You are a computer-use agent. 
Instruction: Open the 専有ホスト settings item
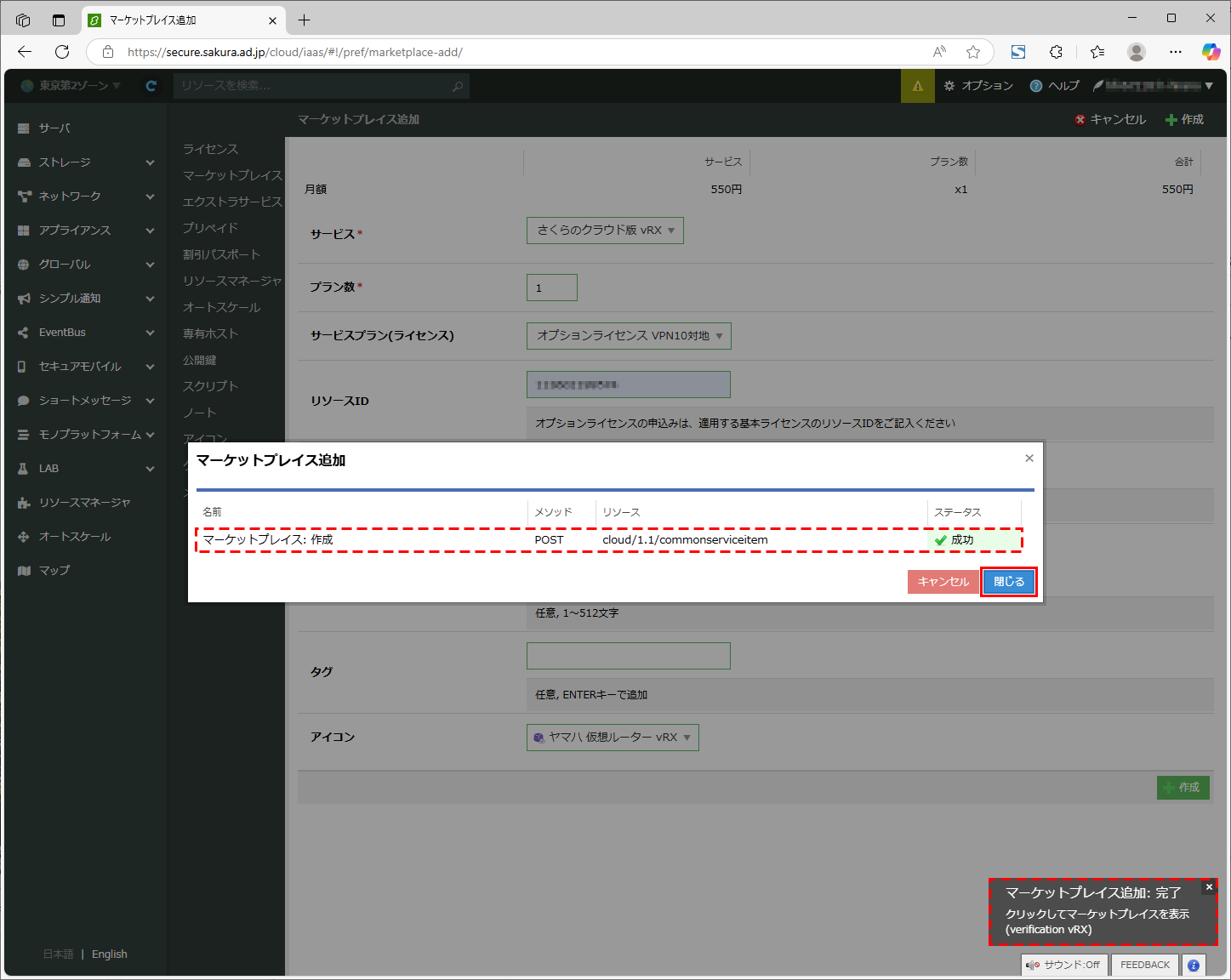[210, 333]
